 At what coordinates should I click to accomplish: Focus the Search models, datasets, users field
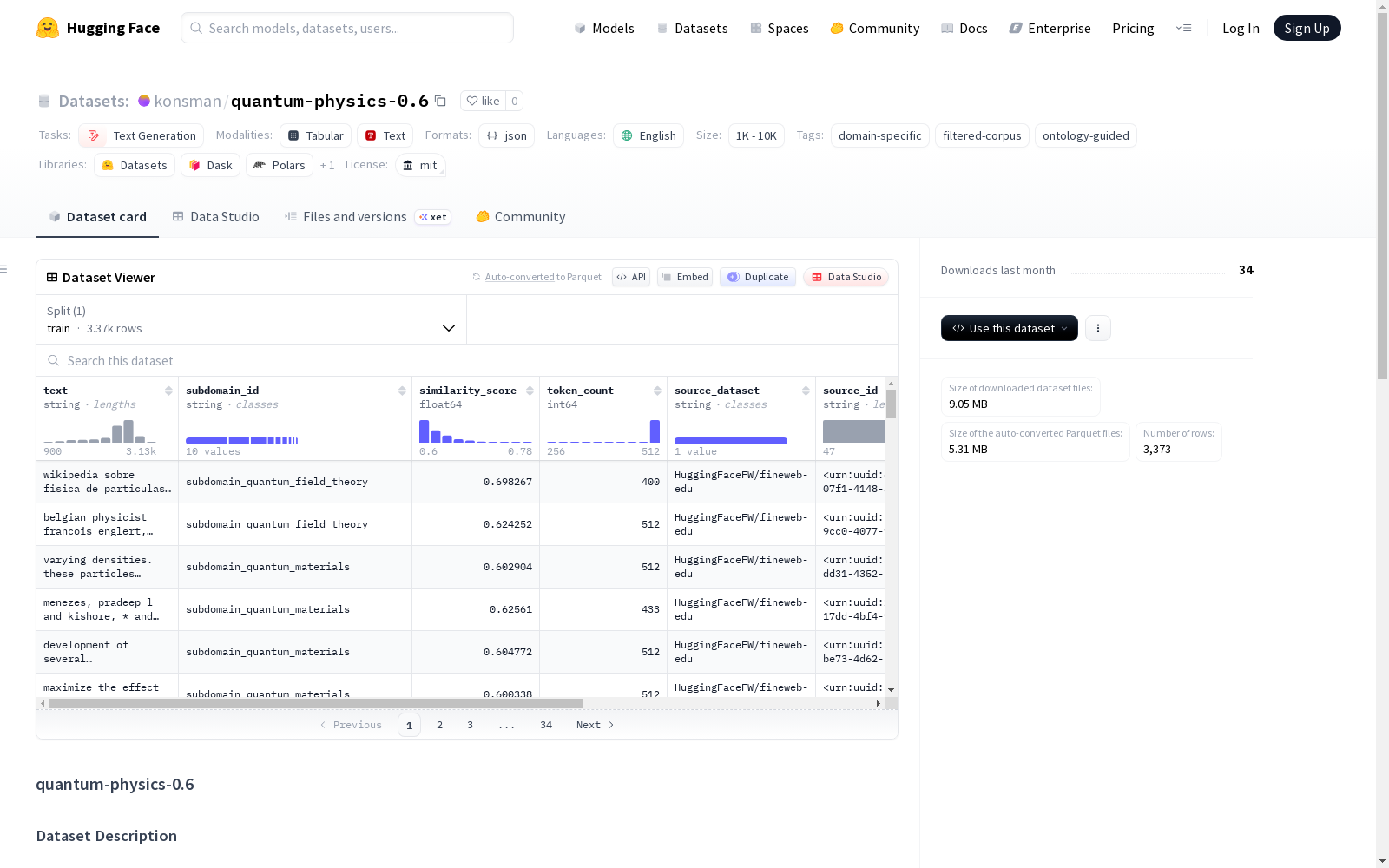(347, 28)
